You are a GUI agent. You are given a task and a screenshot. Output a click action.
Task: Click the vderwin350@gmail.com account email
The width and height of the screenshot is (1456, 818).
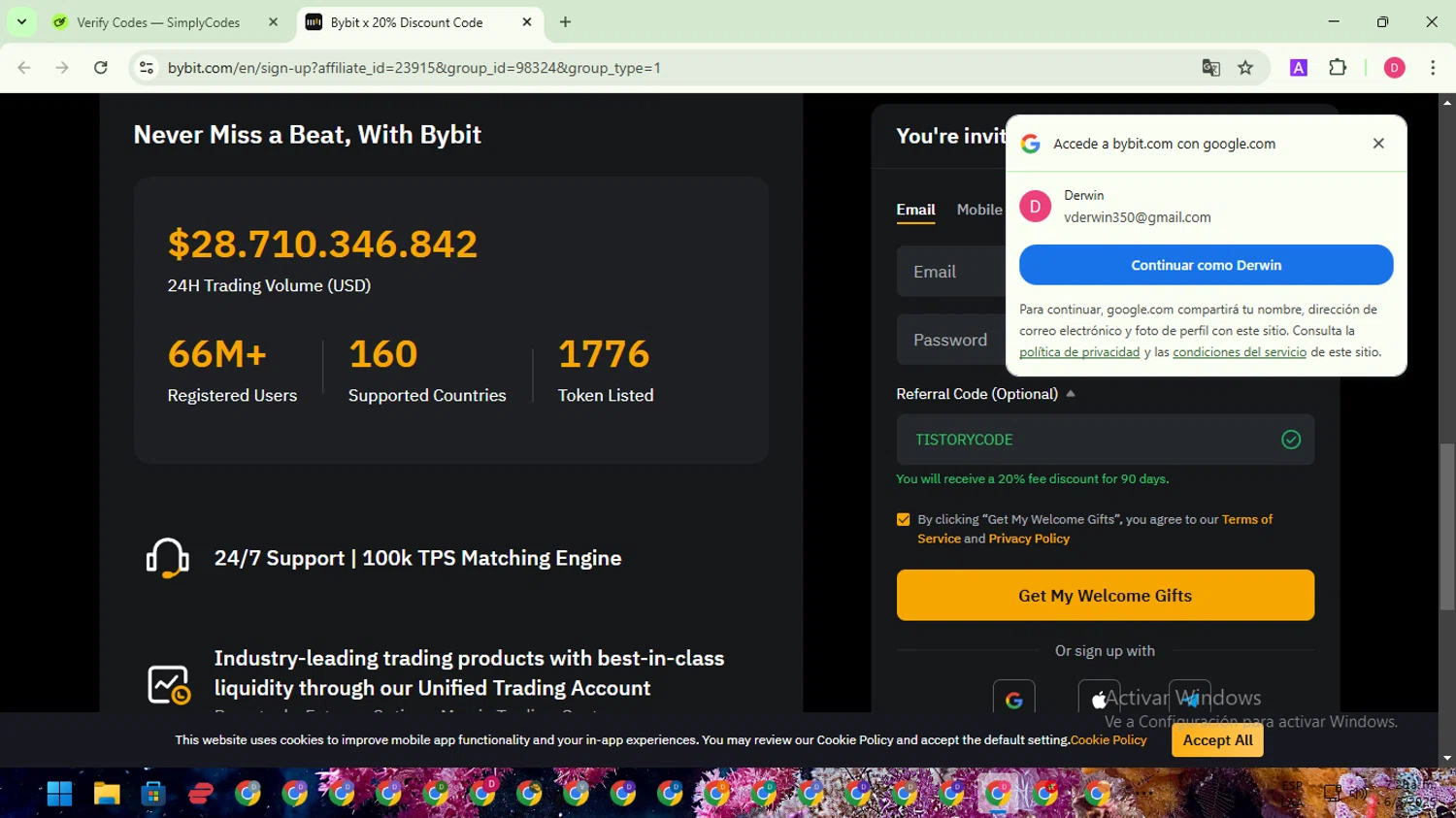pos(1137,217)
